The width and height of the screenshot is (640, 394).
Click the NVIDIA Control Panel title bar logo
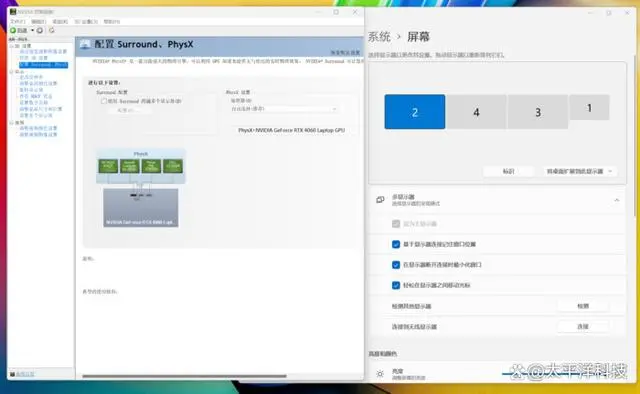point(13,12)
